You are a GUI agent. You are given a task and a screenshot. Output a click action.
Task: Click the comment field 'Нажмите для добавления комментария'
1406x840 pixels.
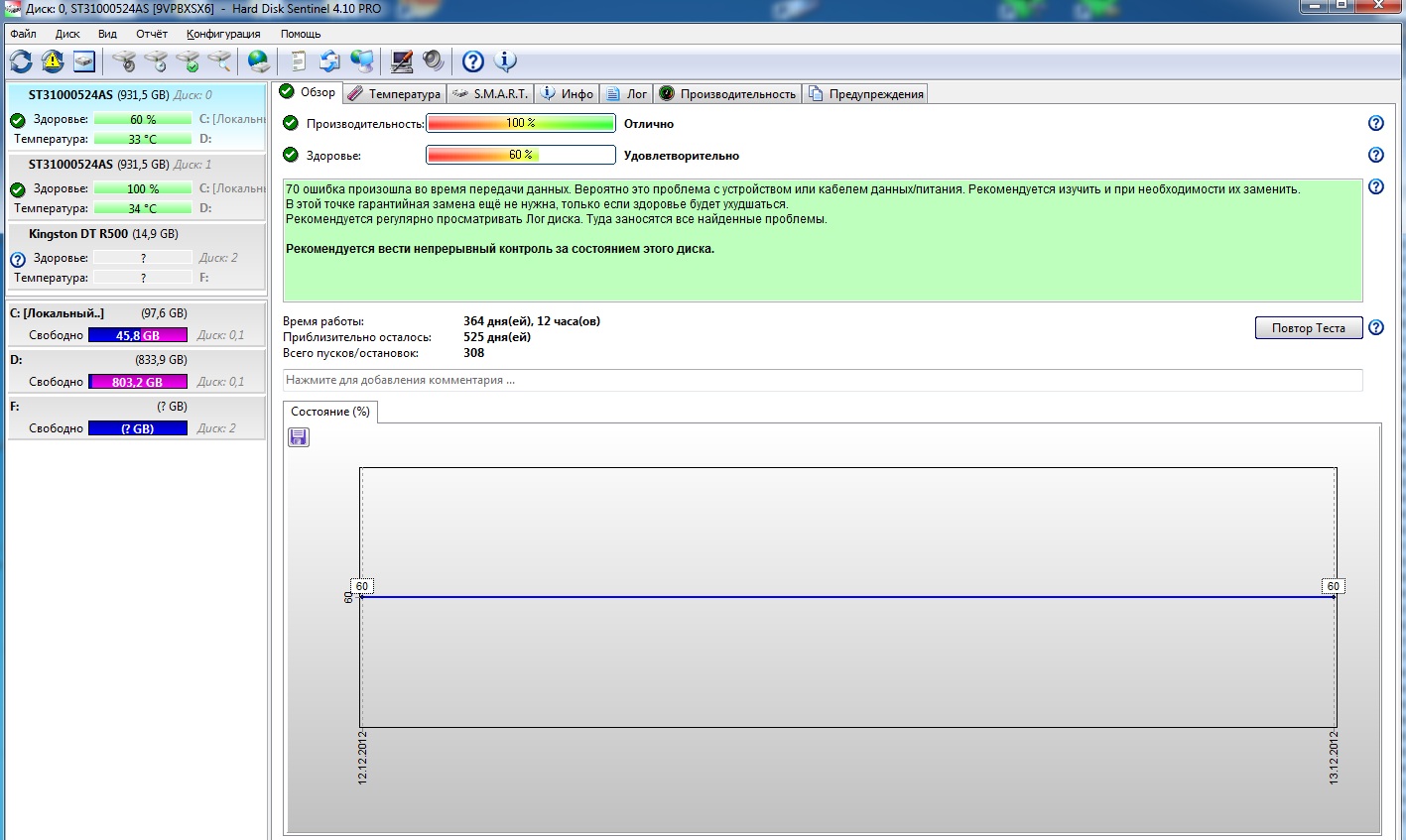coord(823,380)
